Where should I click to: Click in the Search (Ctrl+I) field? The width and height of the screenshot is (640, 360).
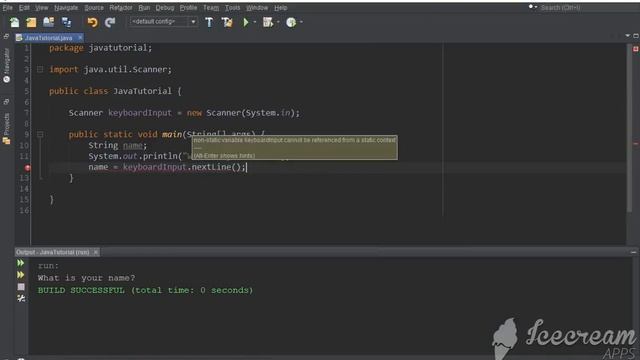pos(588,7)
